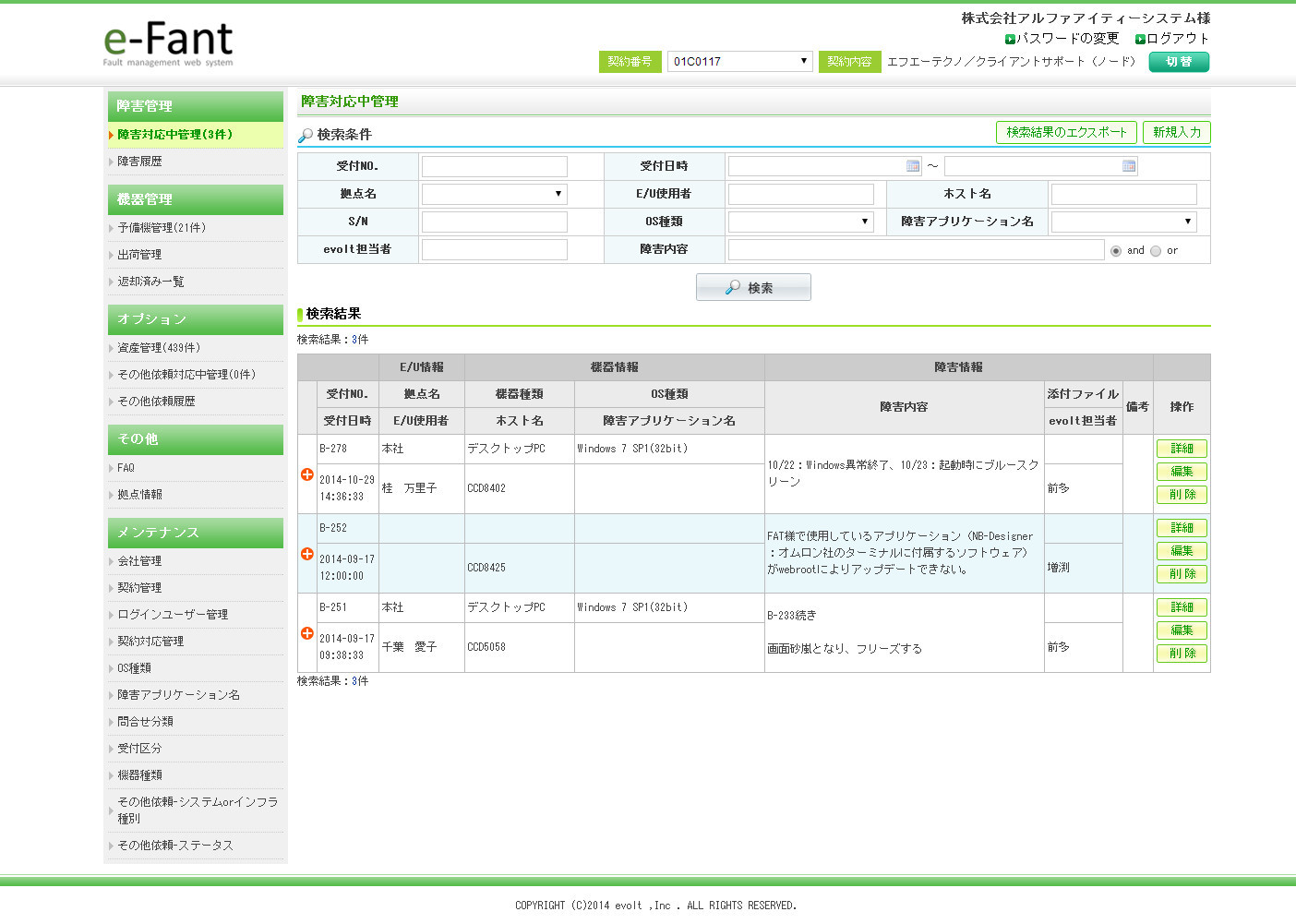Open calendar picker for start 受付日時
Screen dimensions: 1296x924
[x=913, y=166]
